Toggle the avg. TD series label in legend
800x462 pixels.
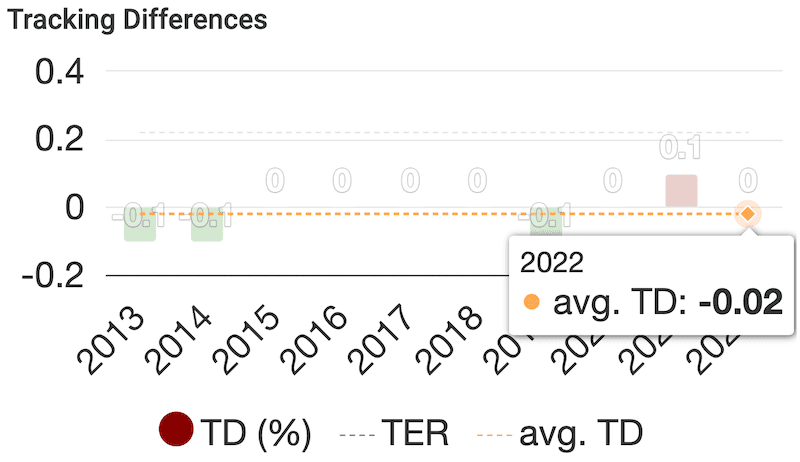580,433
